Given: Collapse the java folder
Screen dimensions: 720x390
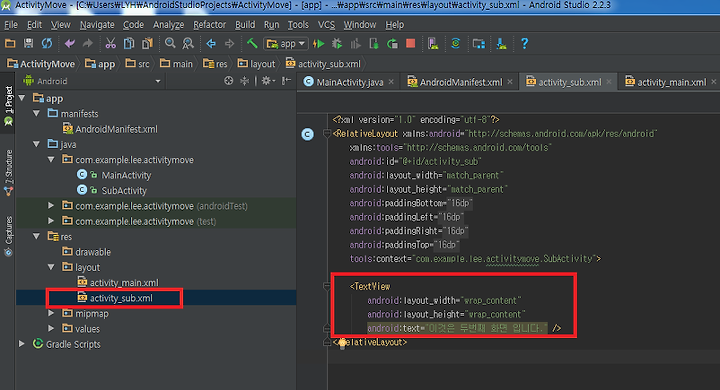Looking at the screenshot, I should pyautogui.click(x=36, y=144).
